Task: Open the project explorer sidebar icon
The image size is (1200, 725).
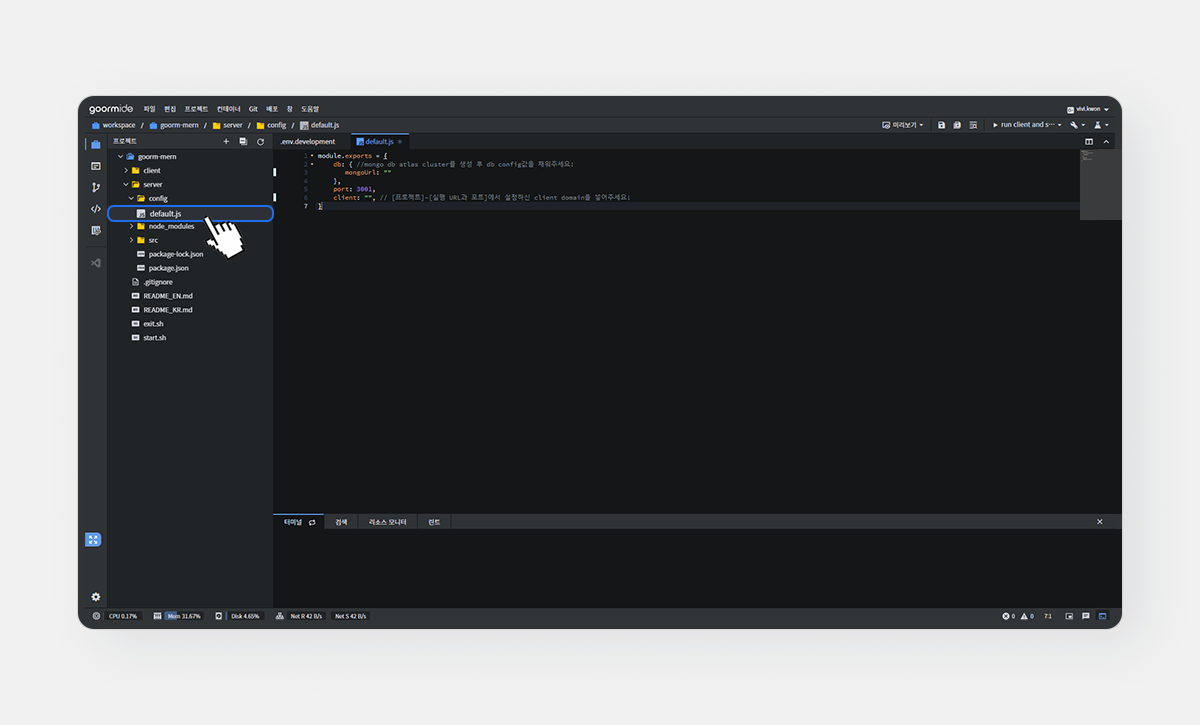Action: [96, 145]
